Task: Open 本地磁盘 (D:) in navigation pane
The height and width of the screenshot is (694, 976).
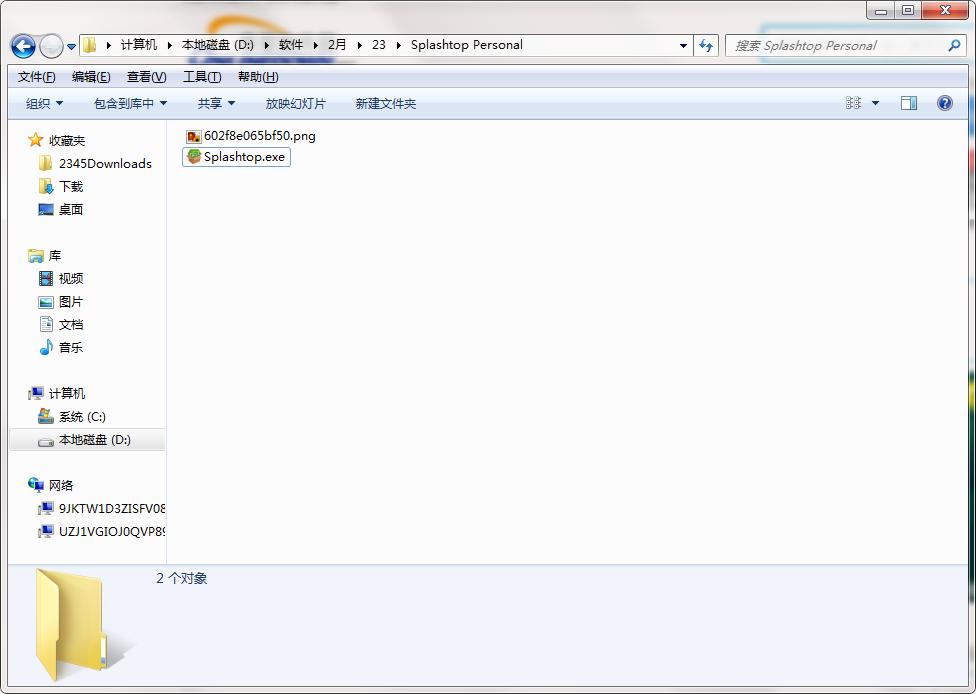Action: click(x=95, y=439)
